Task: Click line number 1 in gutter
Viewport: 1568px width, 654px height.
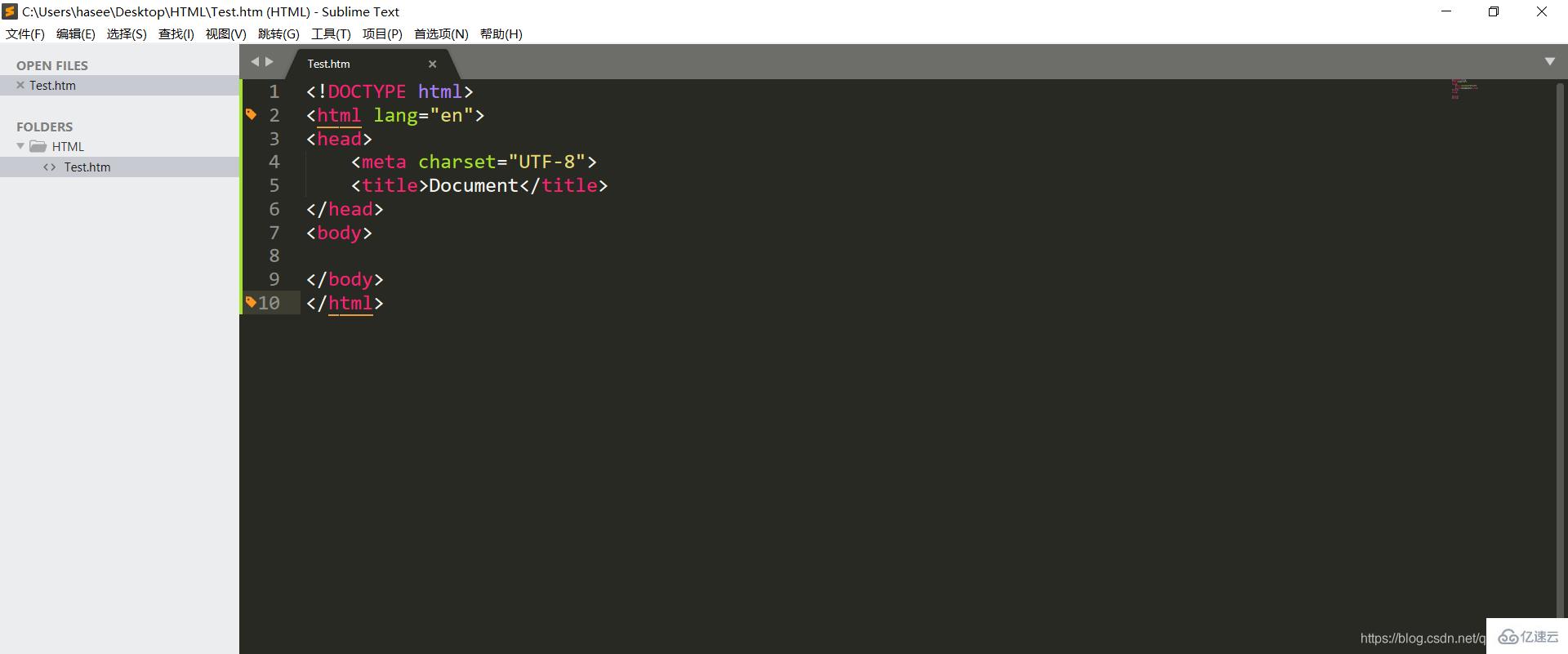Action: pos(274,91)
